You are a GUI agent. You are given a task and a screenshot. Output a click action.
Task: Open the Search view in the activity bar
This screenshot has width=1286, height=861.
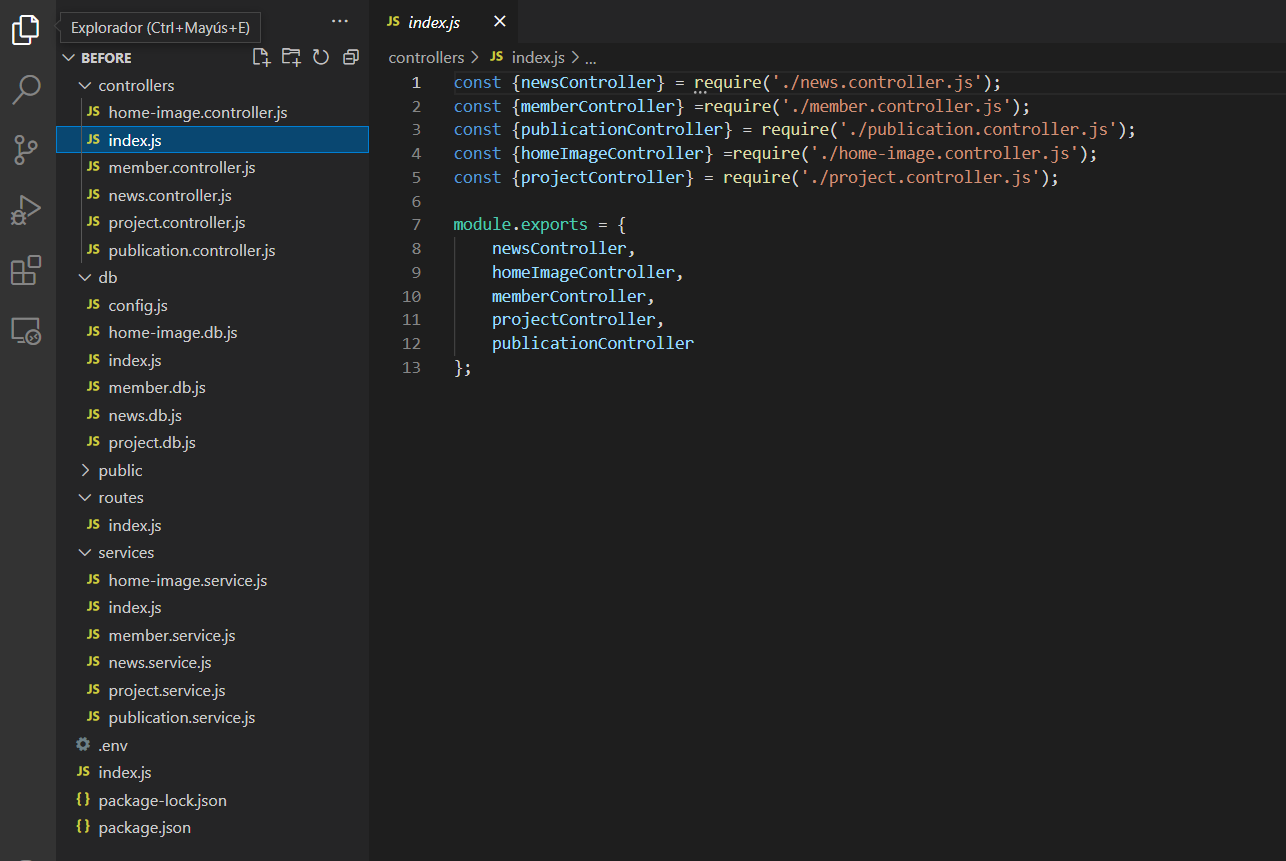pyautogui.click(x=25, y=90)
